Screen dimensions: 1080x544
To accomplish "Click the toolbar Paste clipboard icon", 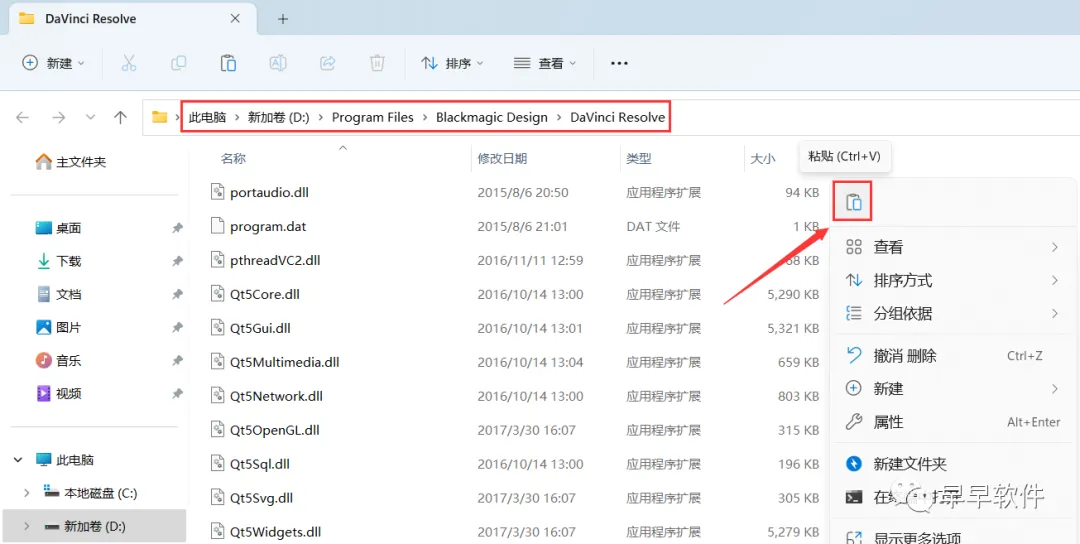I will click(x=228, y=63).
